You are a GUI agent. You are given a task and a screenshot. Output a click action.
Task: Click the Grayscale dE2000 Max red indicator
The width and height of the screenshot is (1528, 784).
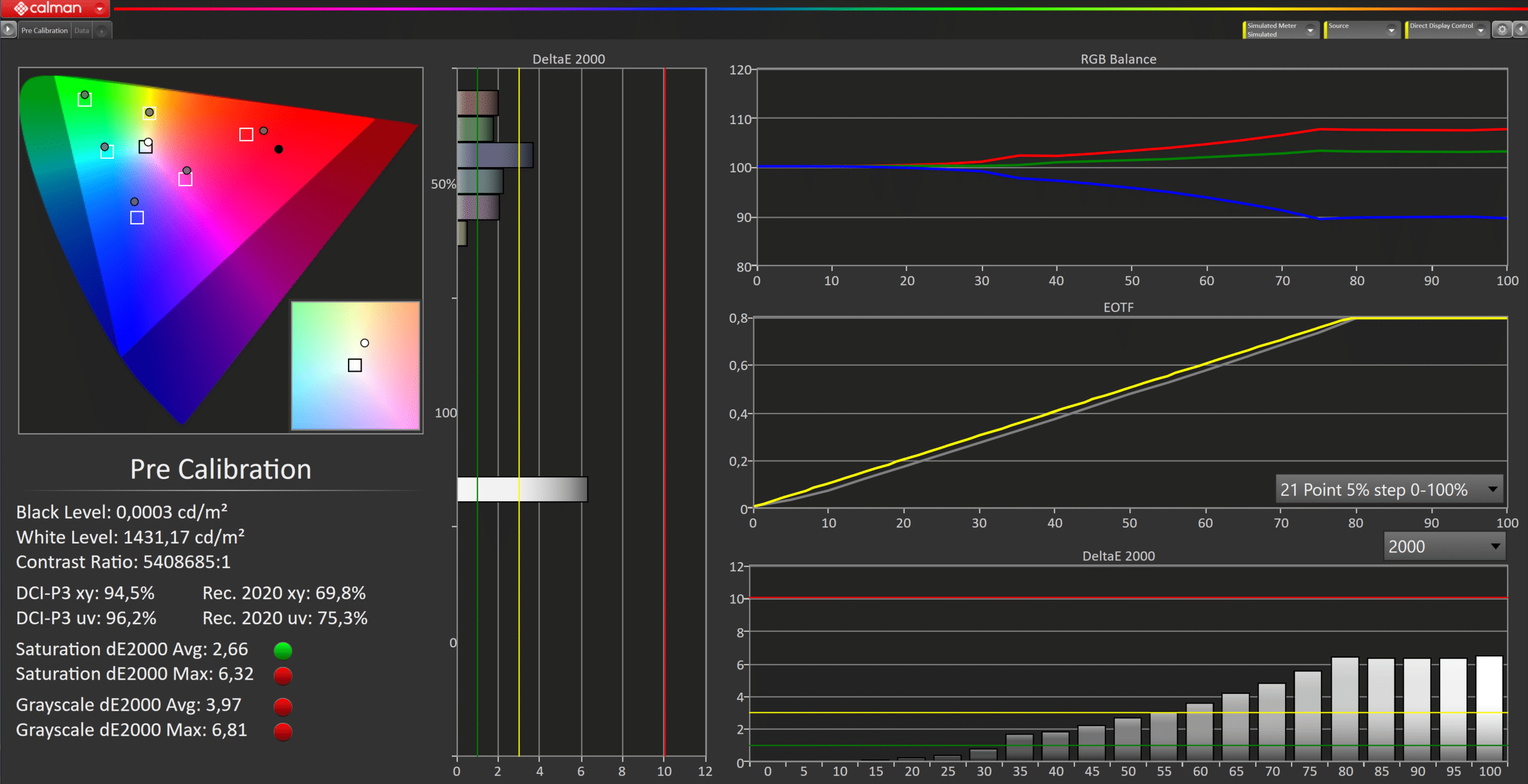click(283, 731)
